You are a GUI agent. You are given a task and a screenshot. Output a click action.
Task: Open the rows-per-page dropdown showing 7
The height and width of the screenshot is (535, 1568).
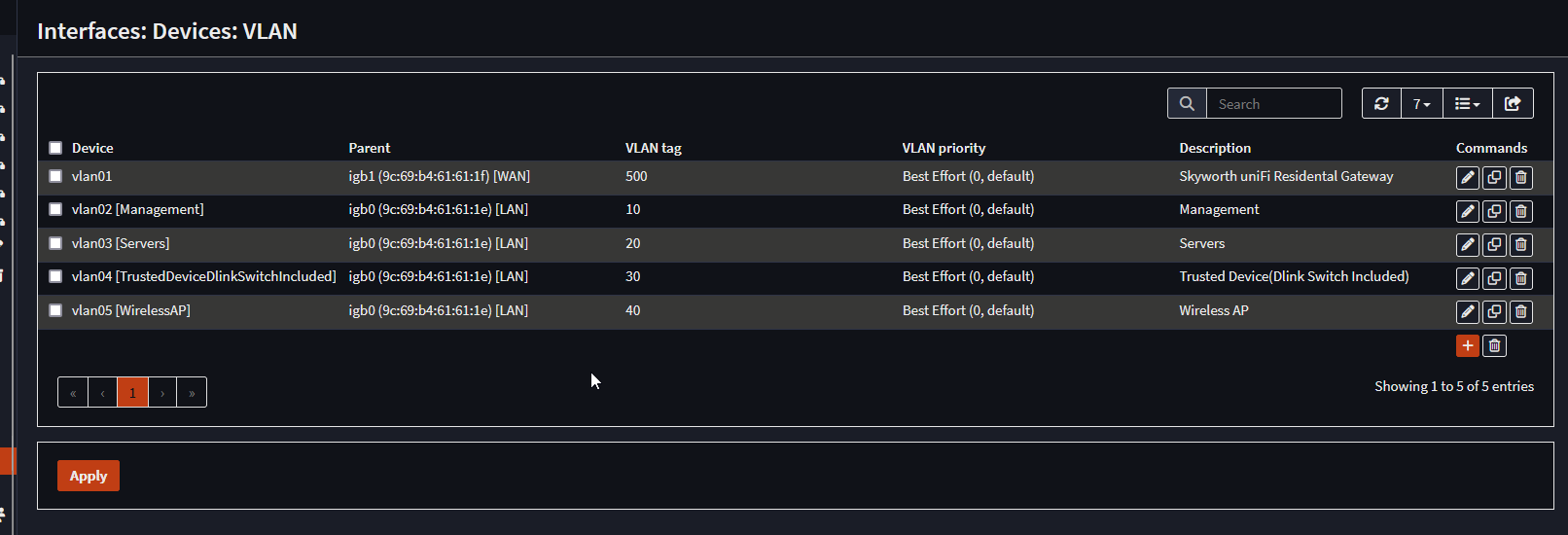pyautogui.click(x=1422, y=103)
